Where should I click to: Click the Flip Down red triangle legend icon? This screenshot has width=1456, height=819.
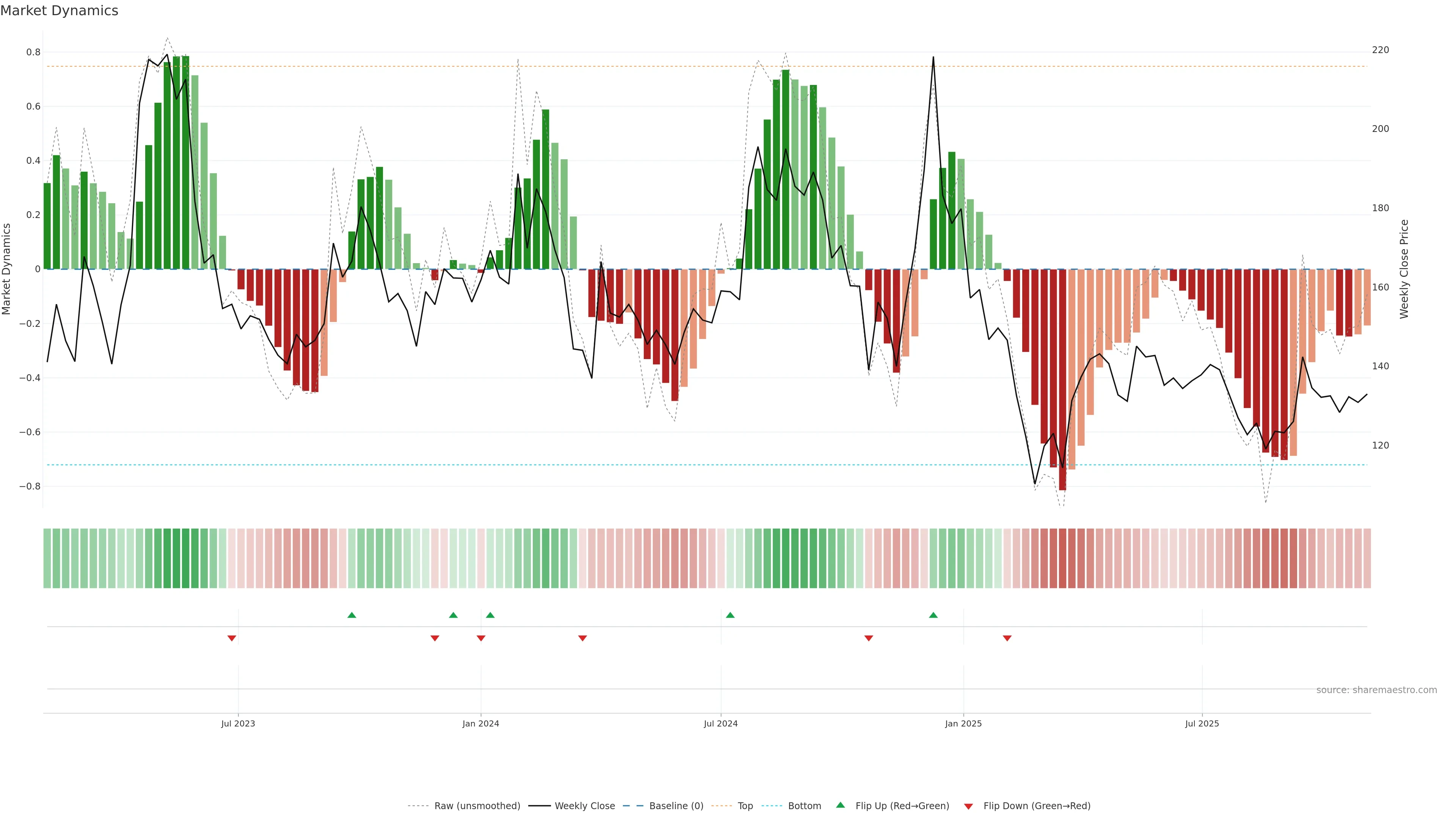click(968, 806)
